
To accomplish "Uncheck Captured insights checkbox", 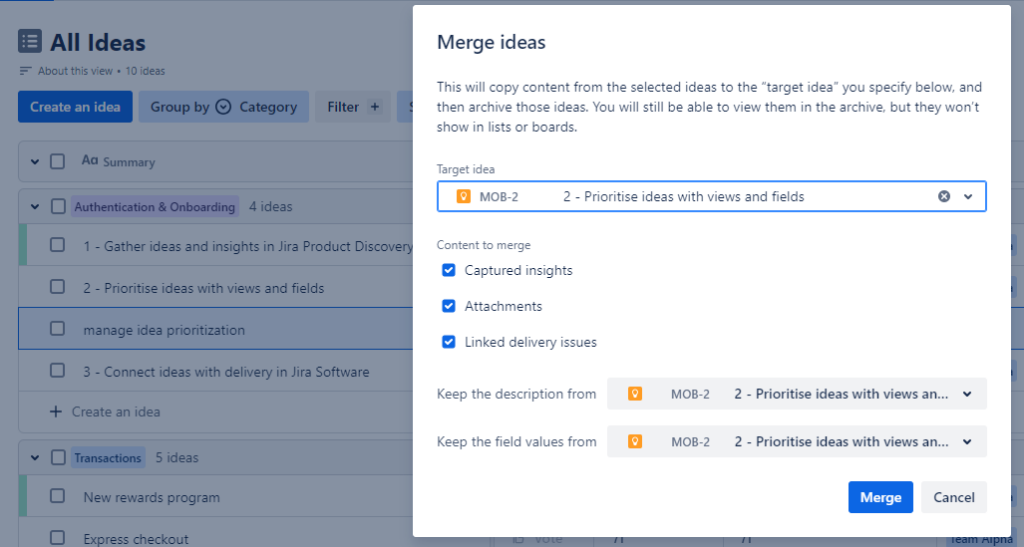I will click(x=449, y=270).
